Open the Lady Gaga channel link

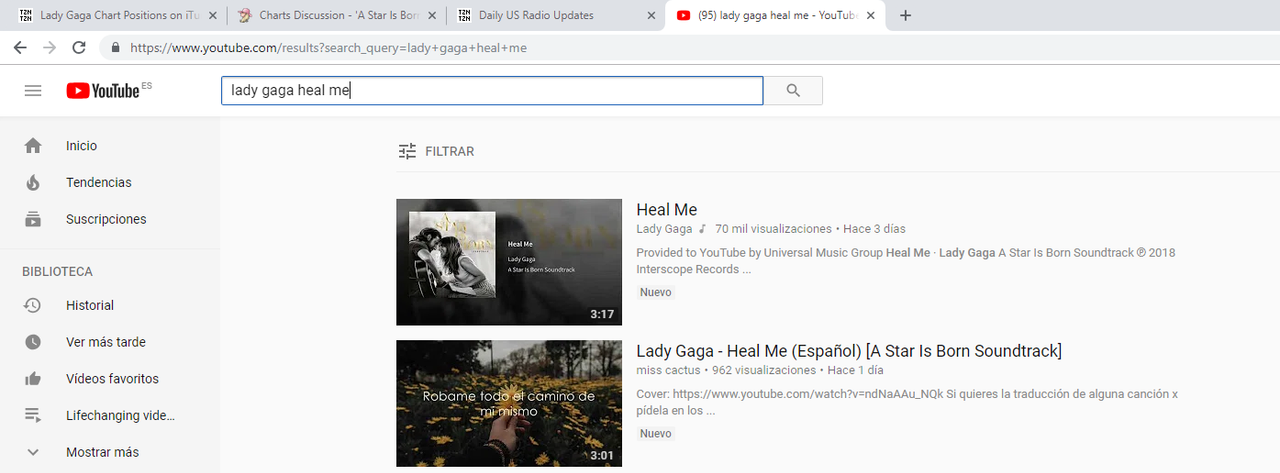(x=664, y=229)
